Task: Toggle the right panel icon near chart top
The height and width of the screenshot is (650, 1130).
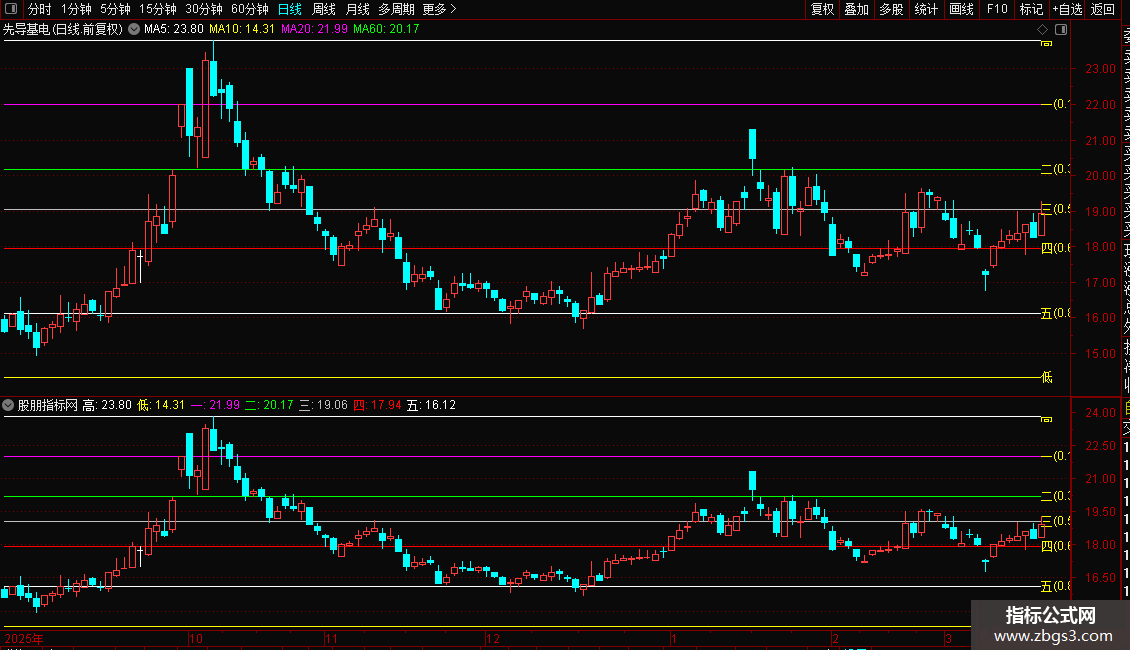Action: (1061, 30)
